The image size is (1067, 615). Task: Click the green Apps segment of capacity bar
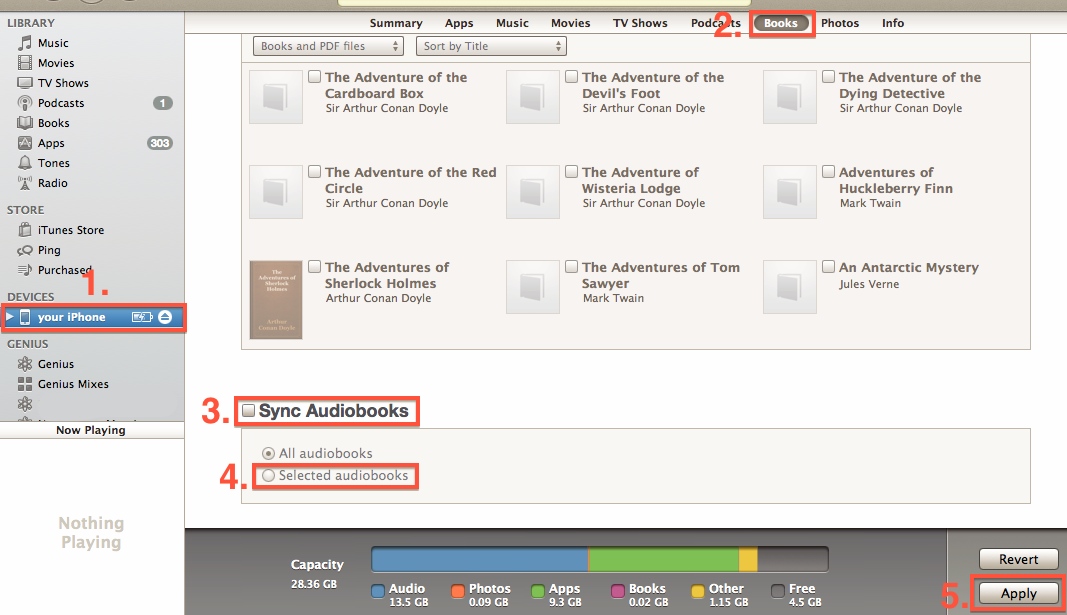coord(663,559)
